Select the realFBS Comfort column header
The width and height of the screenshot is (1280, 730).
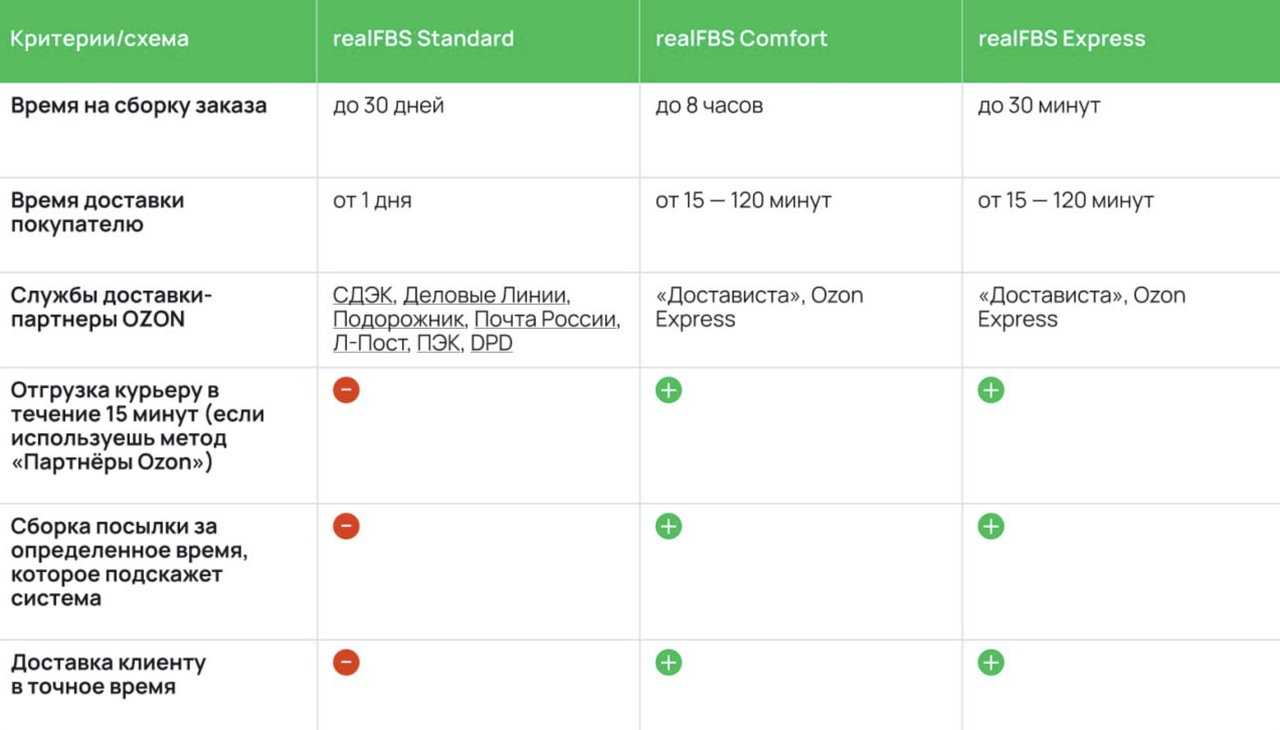[x=801, y=41]
